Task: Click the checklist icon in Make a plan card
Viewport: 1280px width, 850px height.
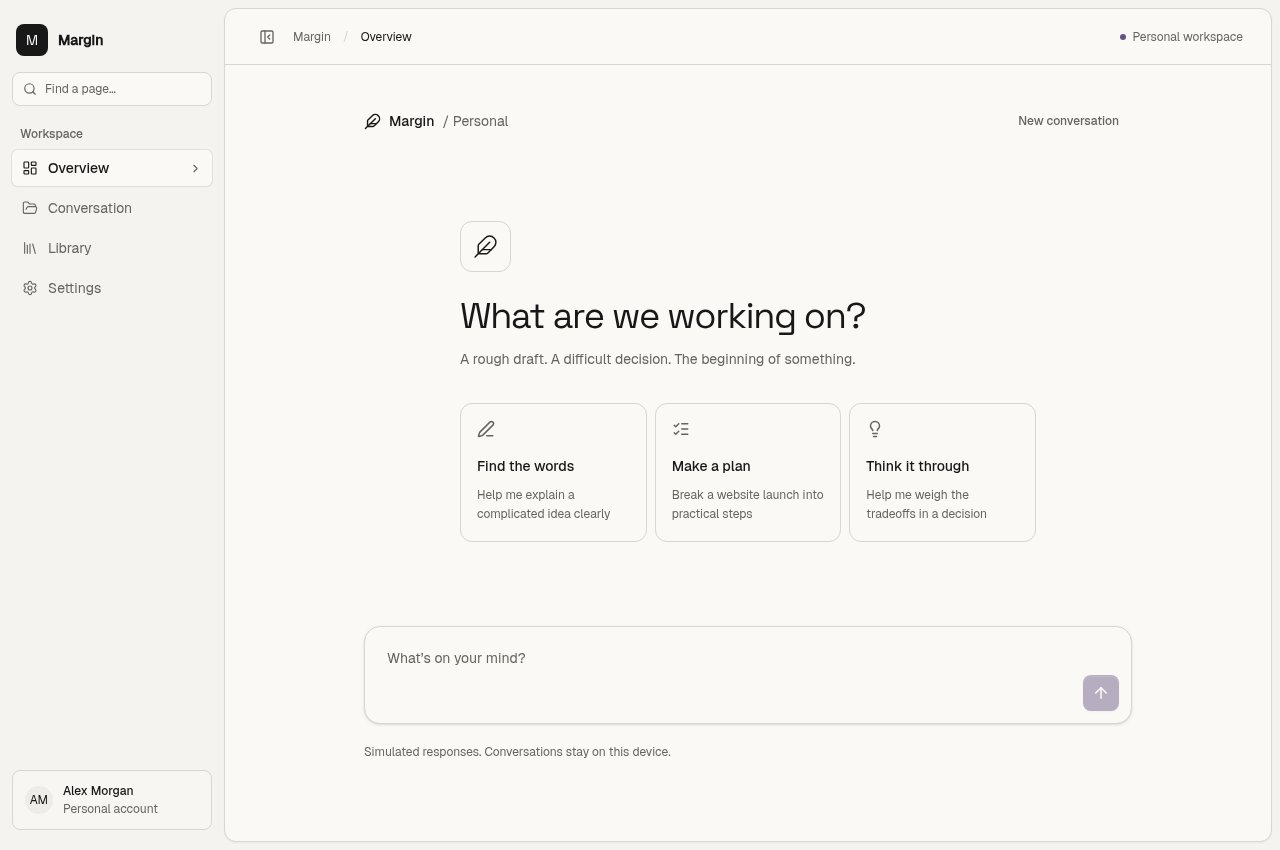Action: coord(681,429)
